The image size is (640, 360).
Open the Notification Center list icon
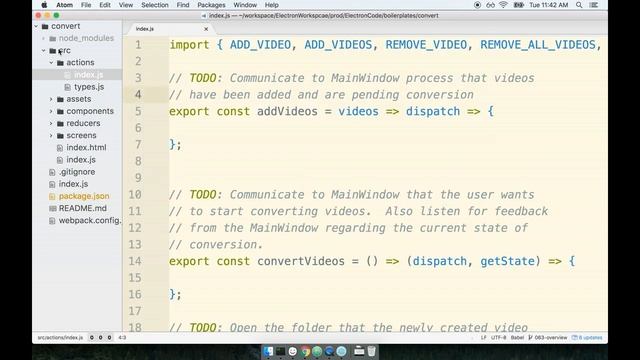[x=594, y=5]
